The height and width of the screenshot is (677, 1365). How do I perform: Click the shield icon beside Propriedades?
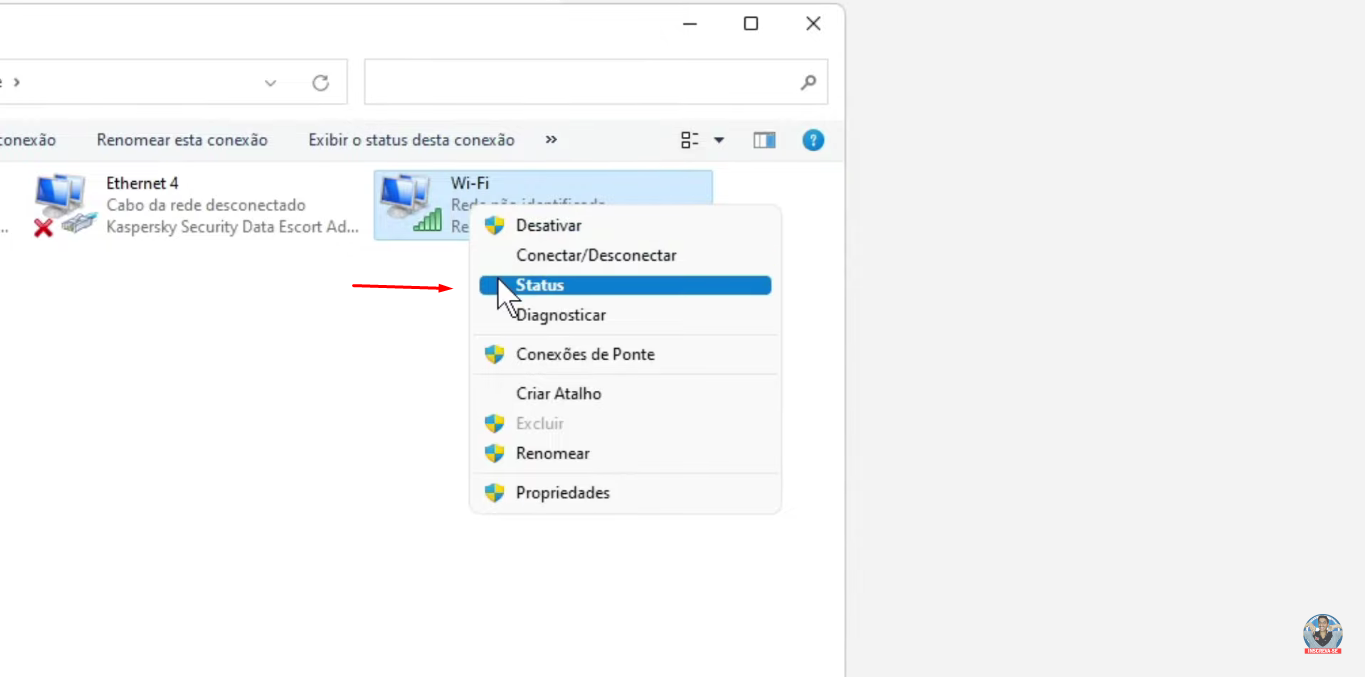coord(494,493)
